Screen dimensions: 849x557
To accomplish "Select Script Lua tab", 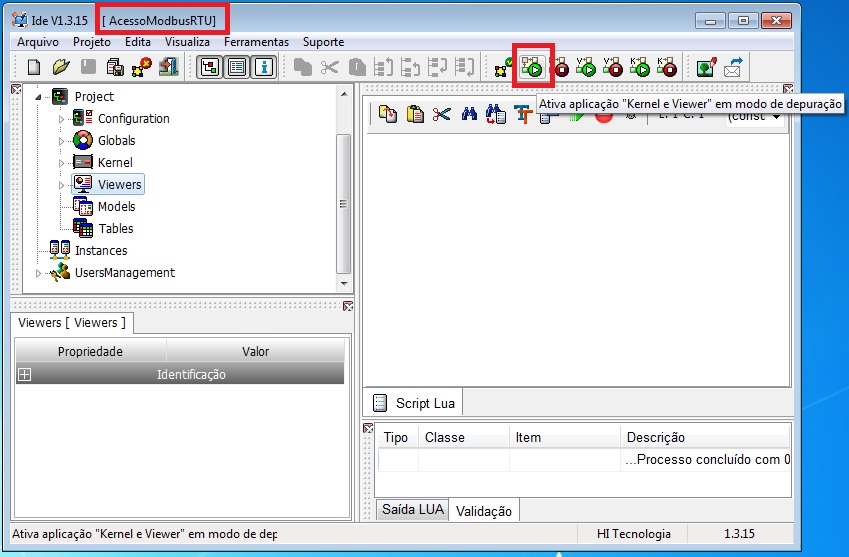I will tap(415, 403).
